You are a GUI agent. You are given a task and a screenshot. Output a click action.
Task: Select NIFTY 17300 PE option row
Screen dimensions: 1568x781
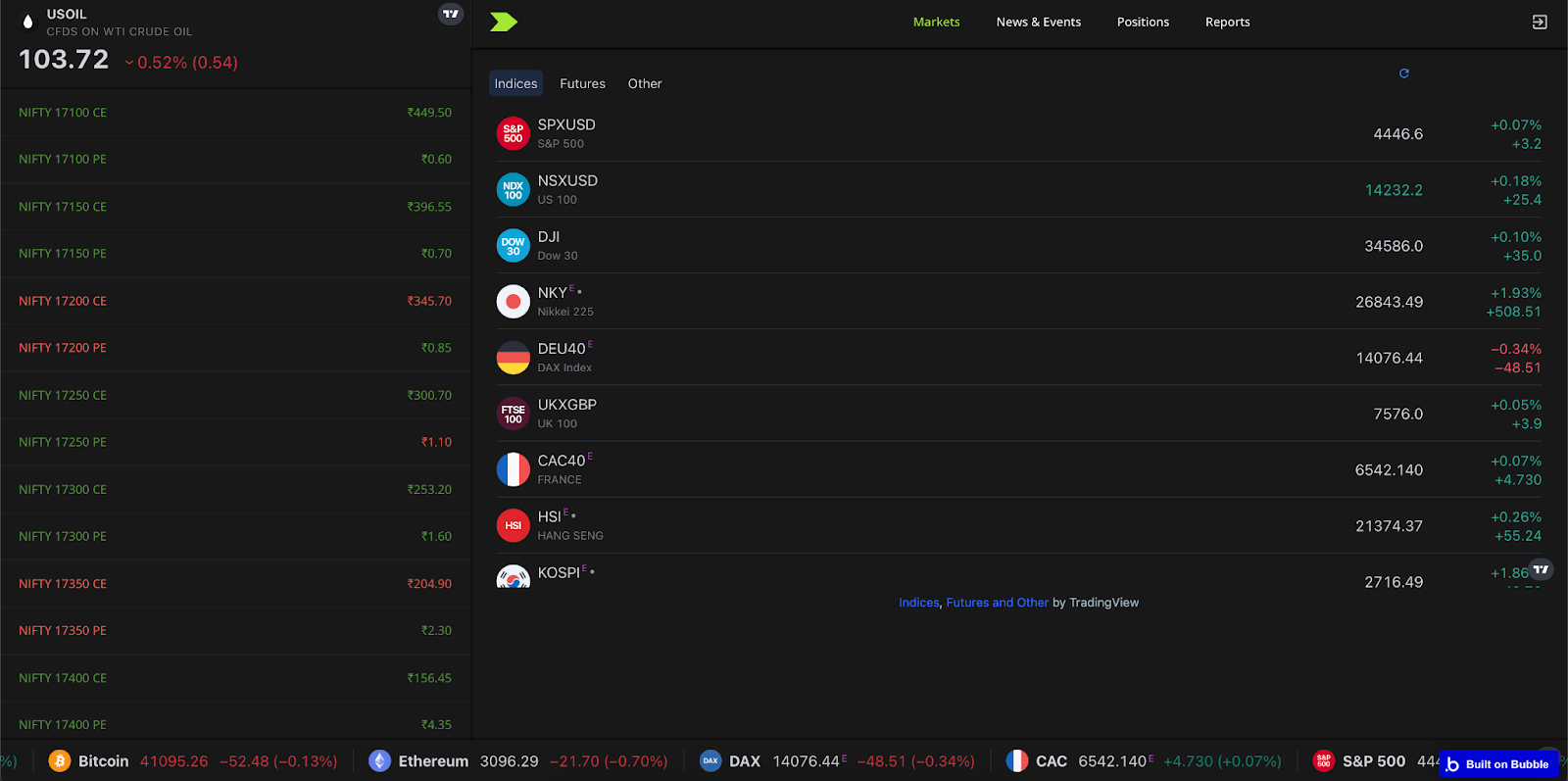tap(235, 536)
